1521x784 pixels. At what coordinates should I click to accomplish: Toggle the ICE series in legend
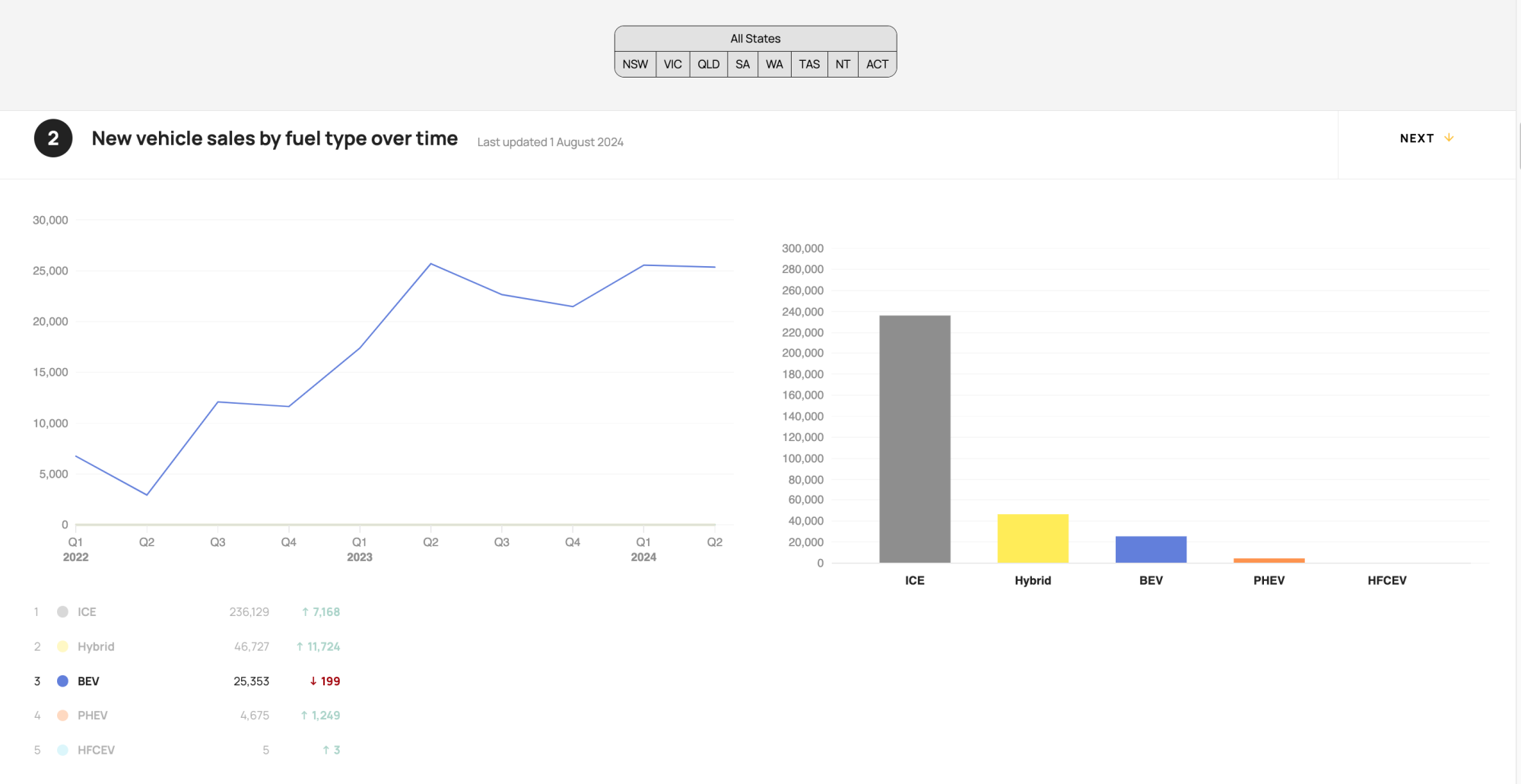click(x=186, y=612)
